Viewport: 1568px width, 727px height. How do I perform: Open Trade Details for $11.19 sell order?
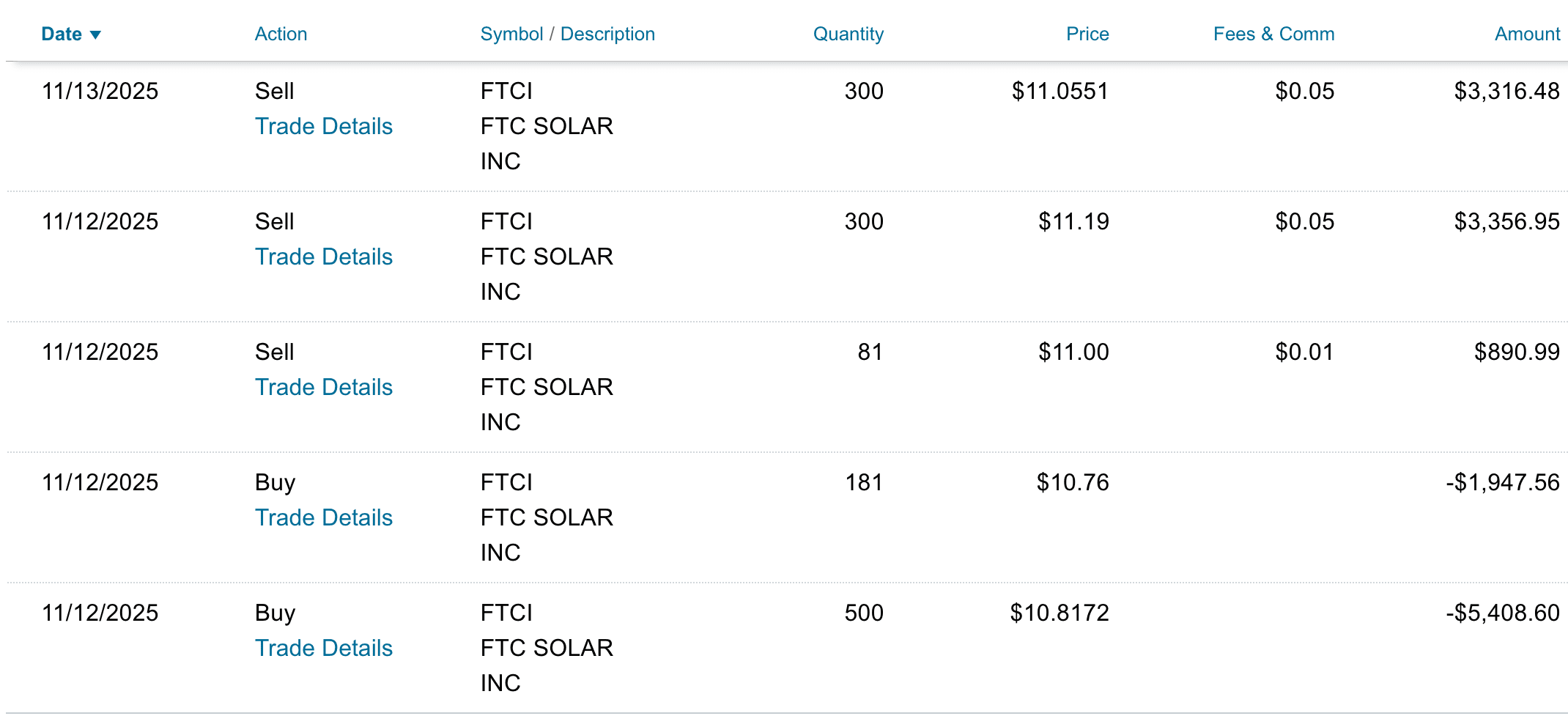click(323, 257)
